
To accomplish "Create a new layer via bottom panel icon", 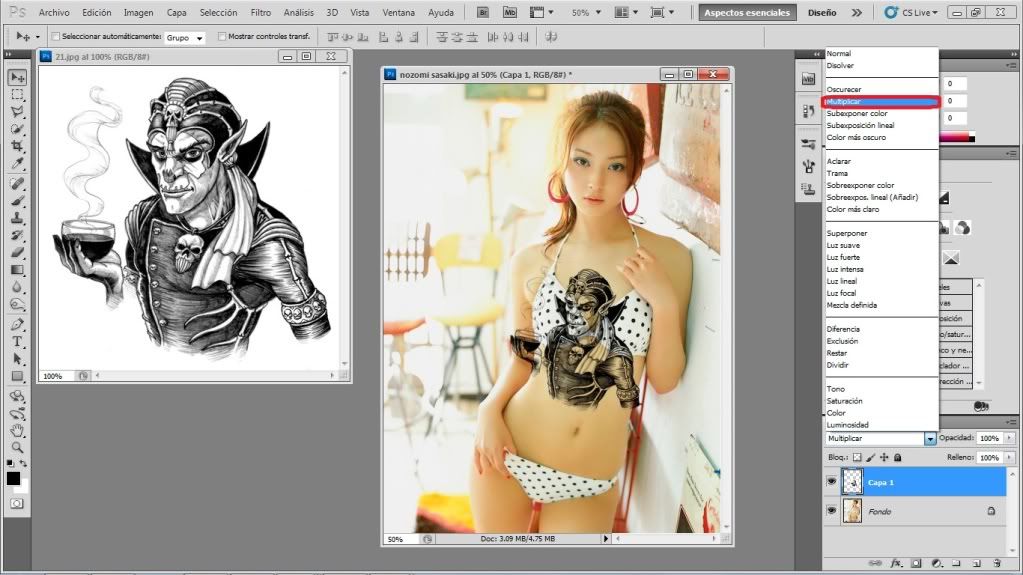I will click(x=977, y=563).
